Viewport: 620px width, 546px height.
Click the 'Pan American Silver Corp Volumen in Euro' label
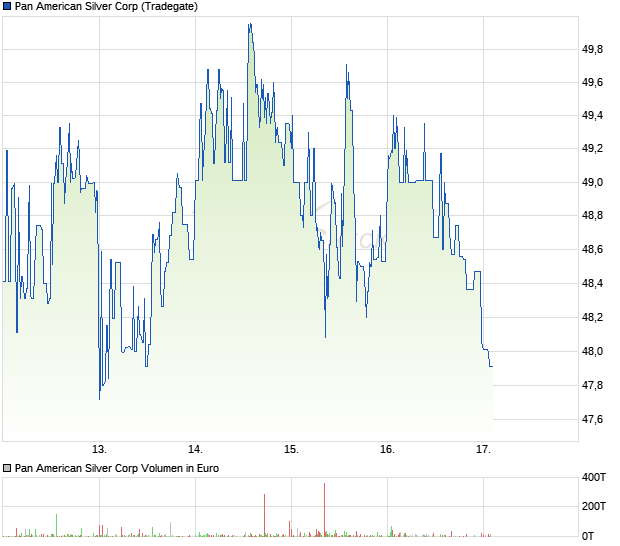click(117, 468)
